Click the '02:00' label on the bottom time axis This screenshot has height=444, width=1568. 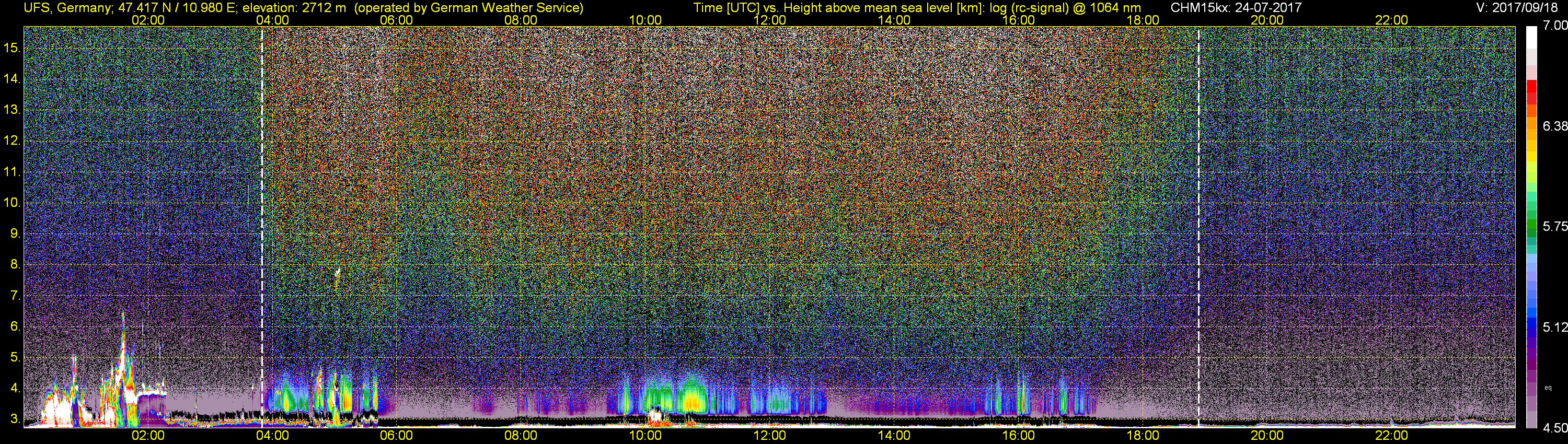click(148, 436)
